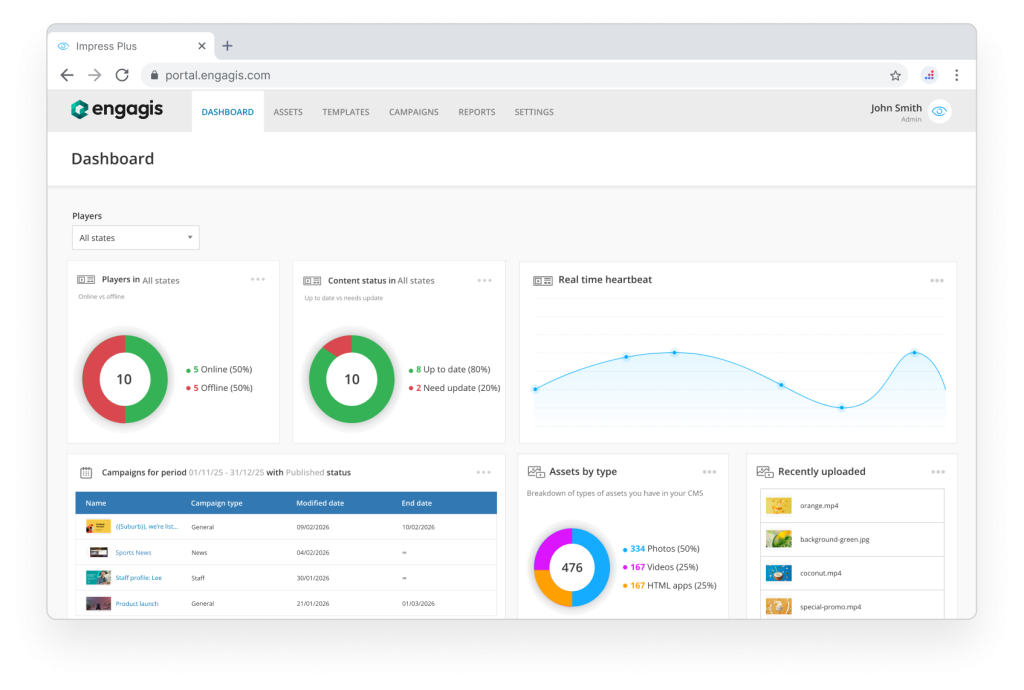Open a new browser tab with the plus button
This screenshot has width=1024, height=690.
(227, 46)
